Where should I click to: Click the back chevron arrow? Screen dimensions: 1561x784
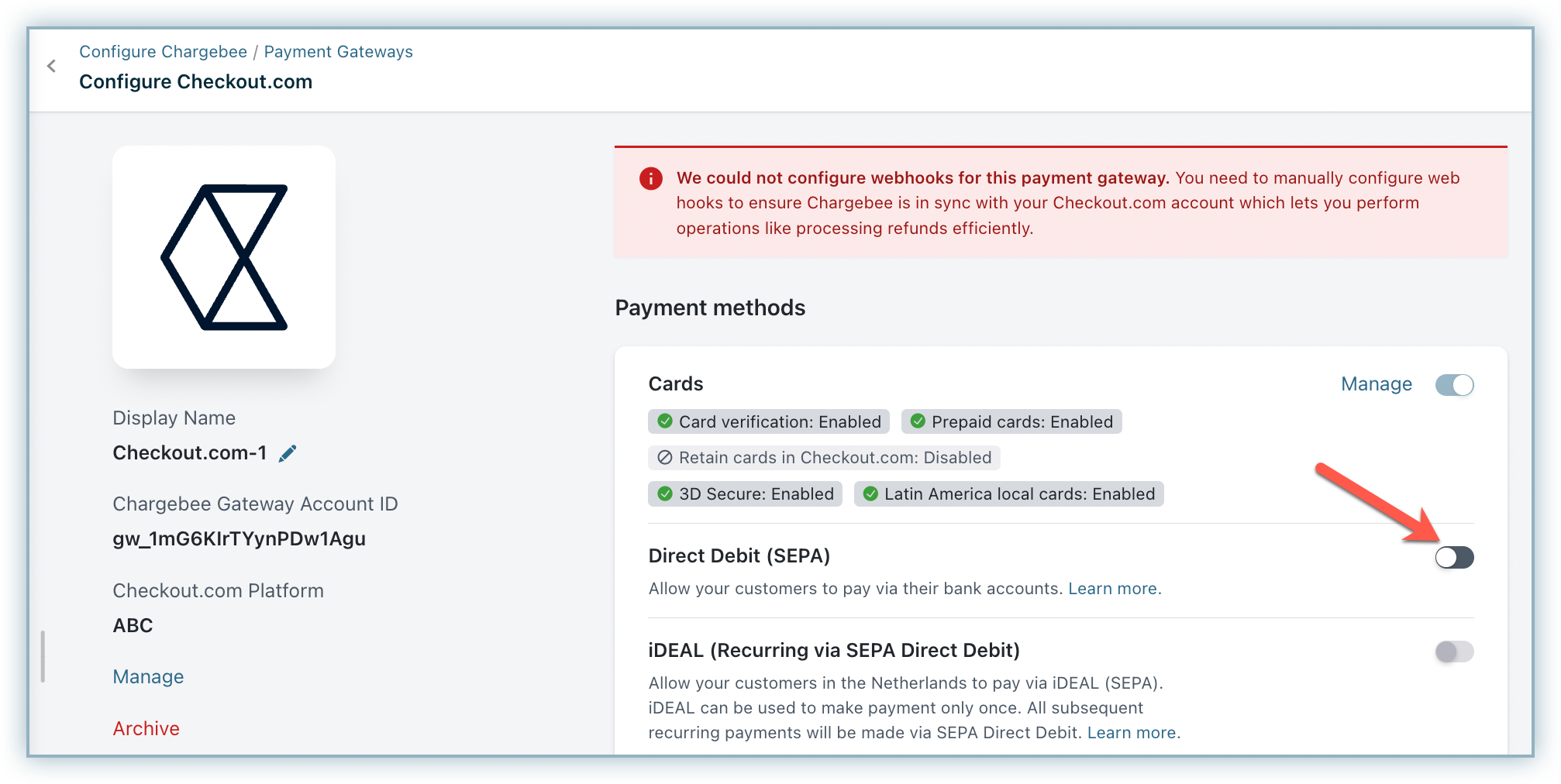point(51,67)
